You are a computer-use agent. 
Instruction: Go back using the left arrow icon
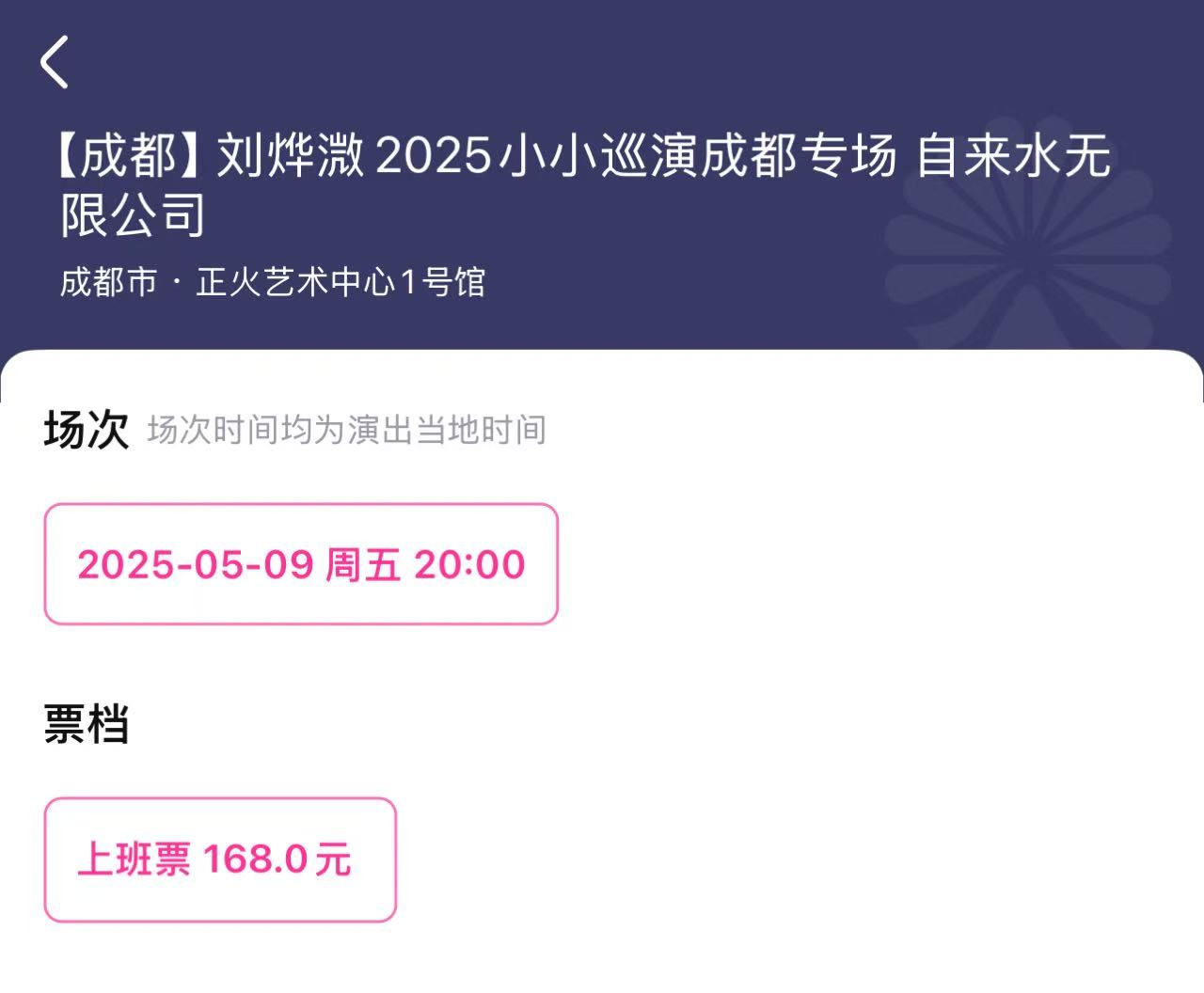[55, 62]
